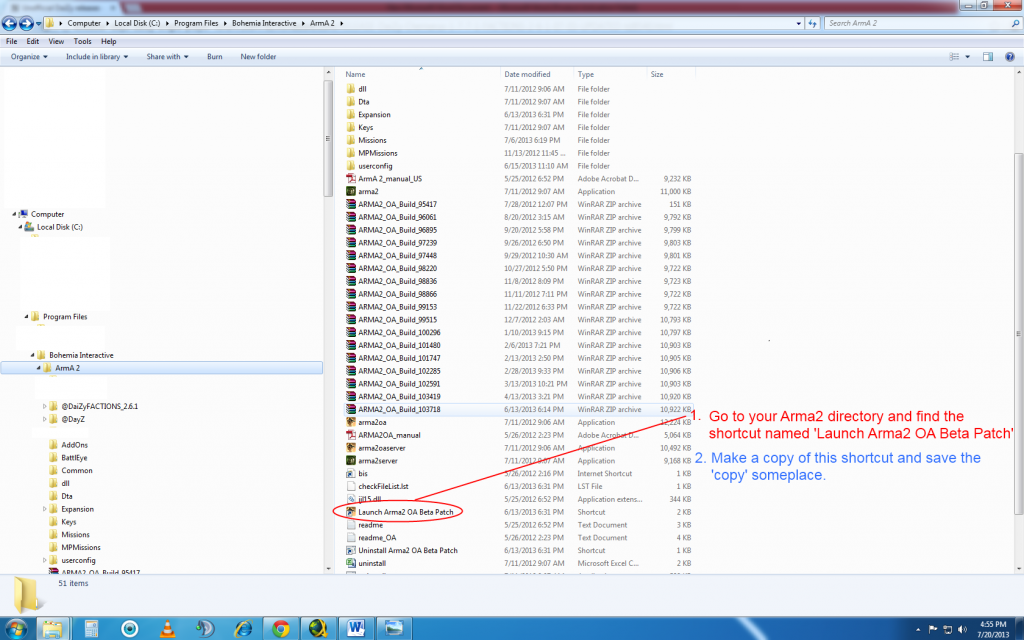Open the View menu
Image resolution: width=1024 pixels, height=640 pixels.
pyautogui.click(x=56, y=41)
